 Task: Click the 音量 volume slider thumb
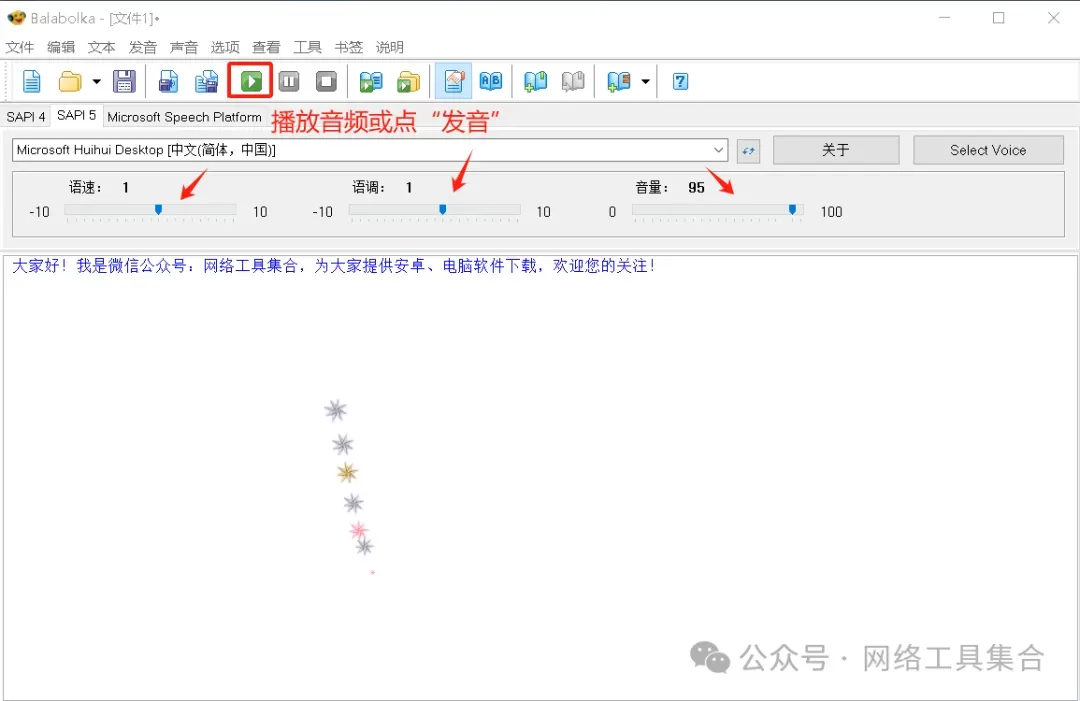(x=792, y=209)
